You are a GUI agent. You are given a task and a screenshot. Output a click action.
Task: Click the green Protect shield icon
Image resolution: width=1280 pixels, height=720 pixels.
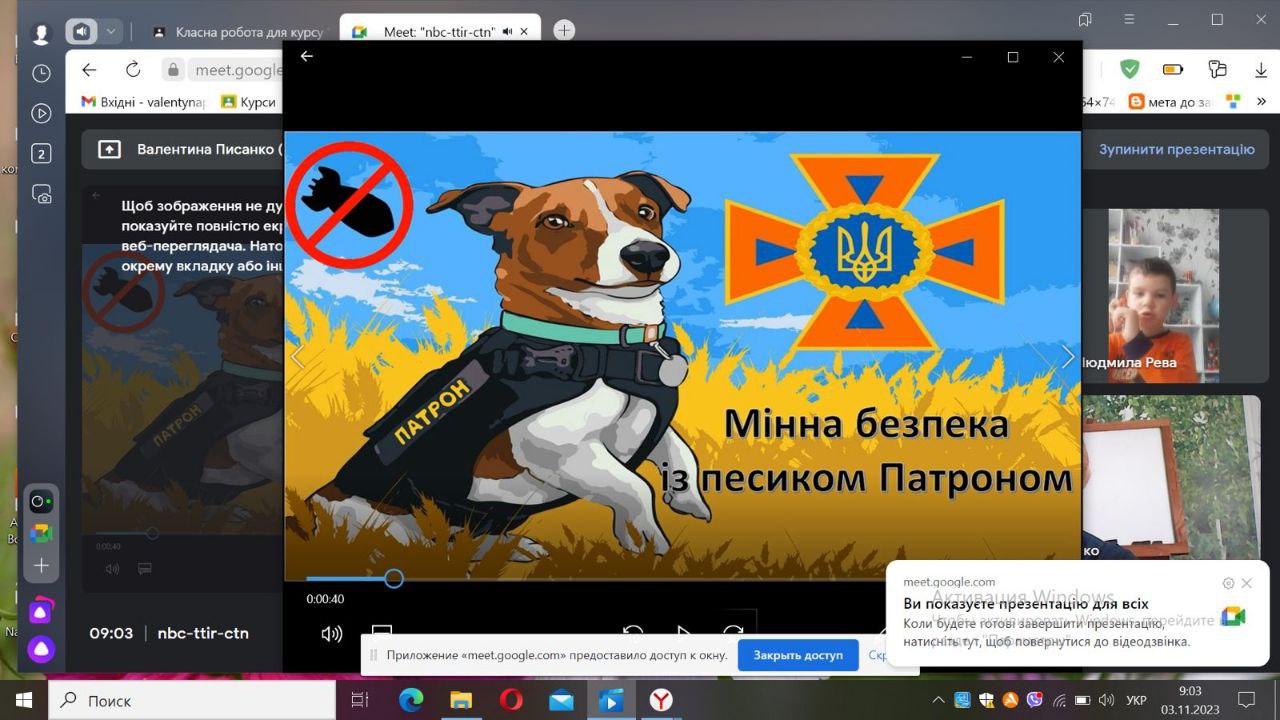coord(1129,69)
